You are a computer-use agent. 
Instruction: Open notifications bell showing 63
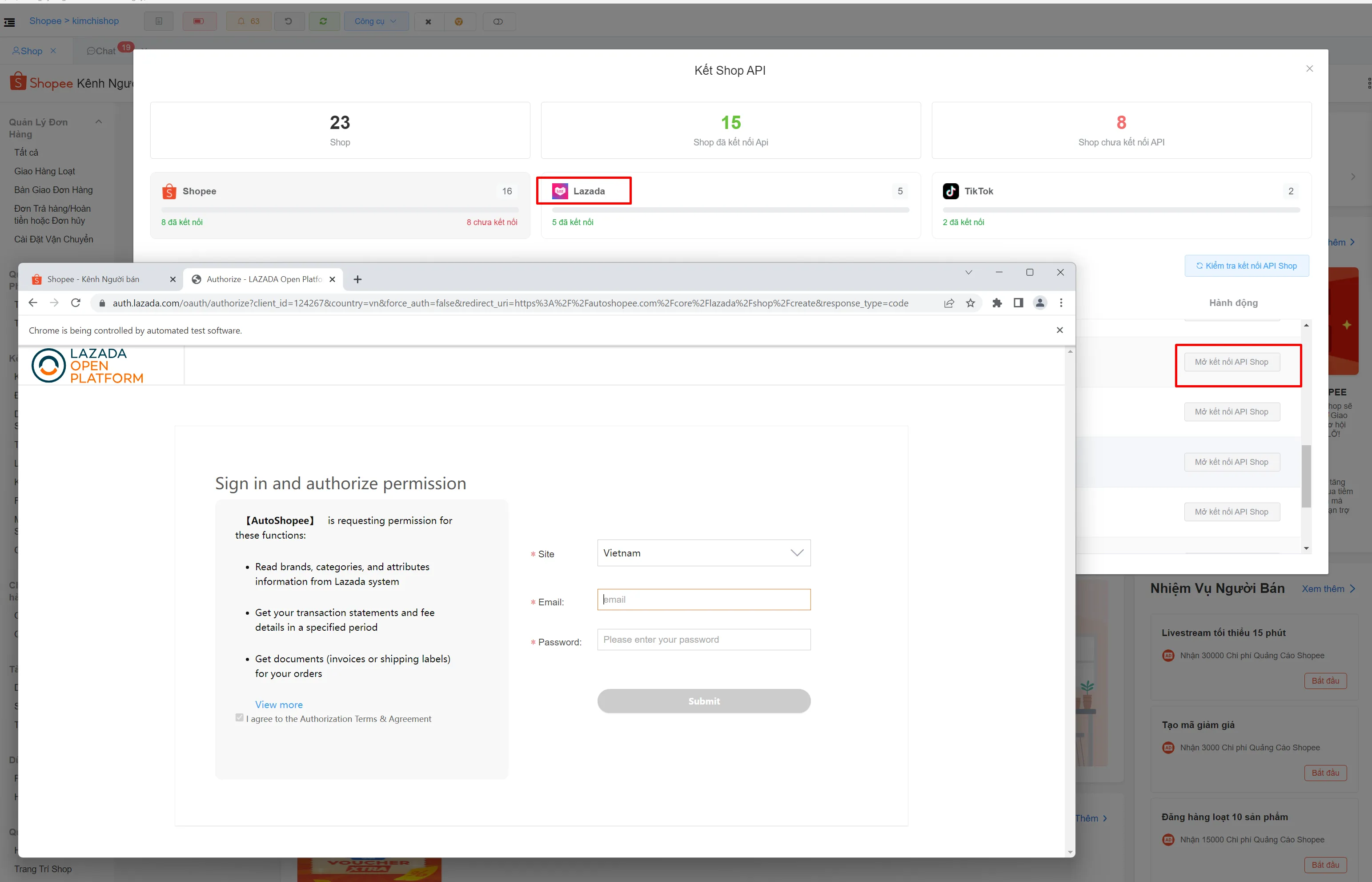coord(249,21)
